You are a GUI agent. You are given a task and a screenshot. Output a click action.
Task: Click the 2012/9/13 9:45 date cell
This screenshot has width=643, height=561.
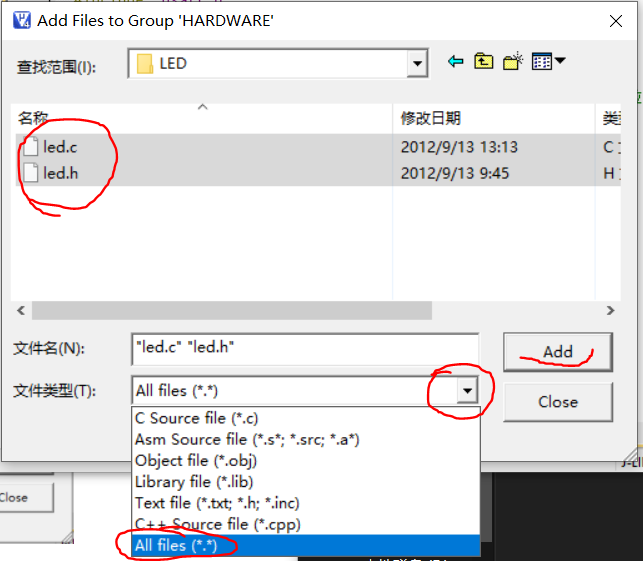[455, 173]
